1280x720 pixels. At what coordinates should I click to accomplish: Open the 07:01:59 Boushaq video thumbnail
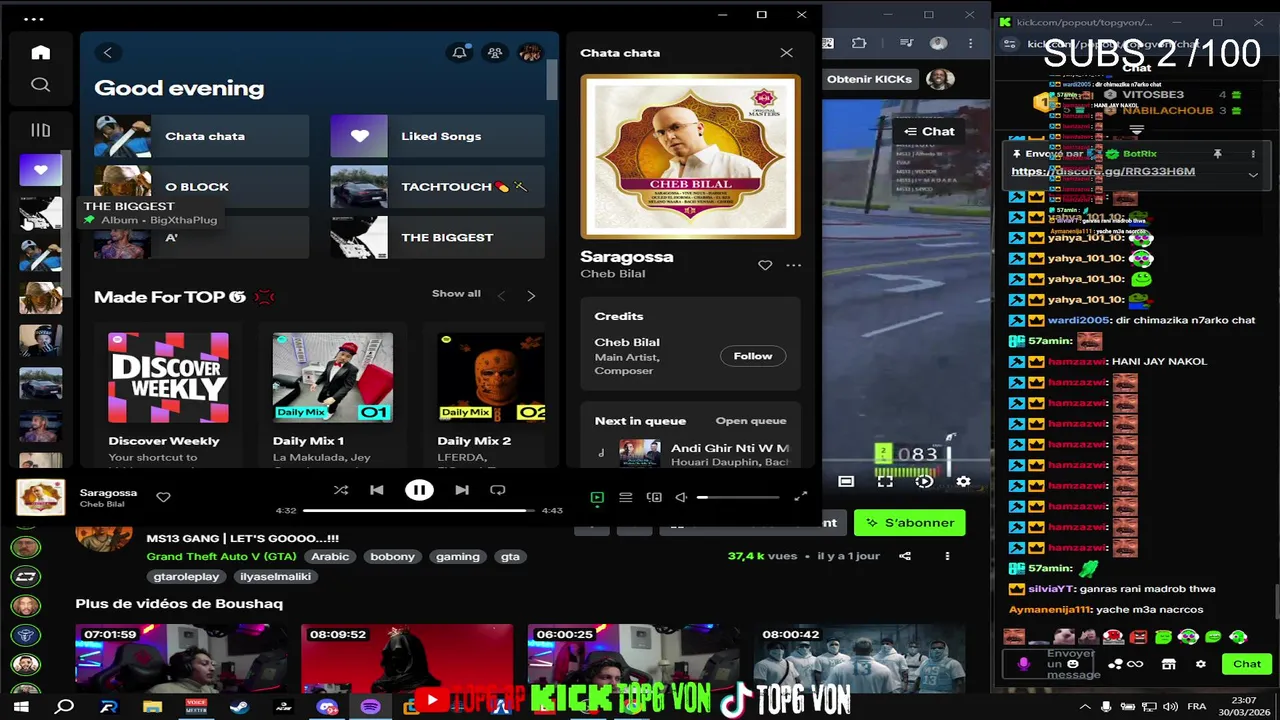[181, 658]
